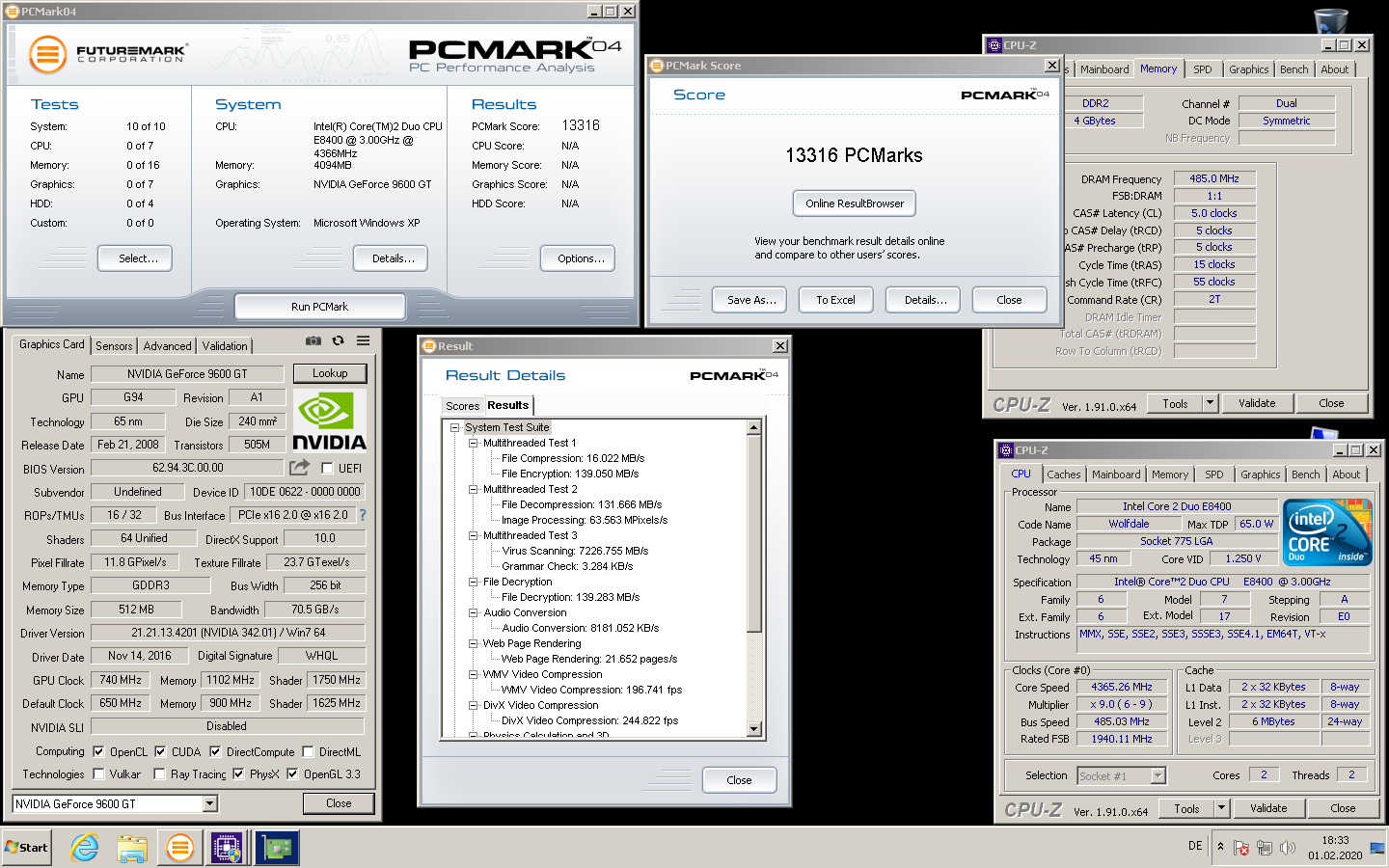This screenshot has width=1389, height=868.
Task: Toggle the OpenCL checkbox
Action: point(98,751)
